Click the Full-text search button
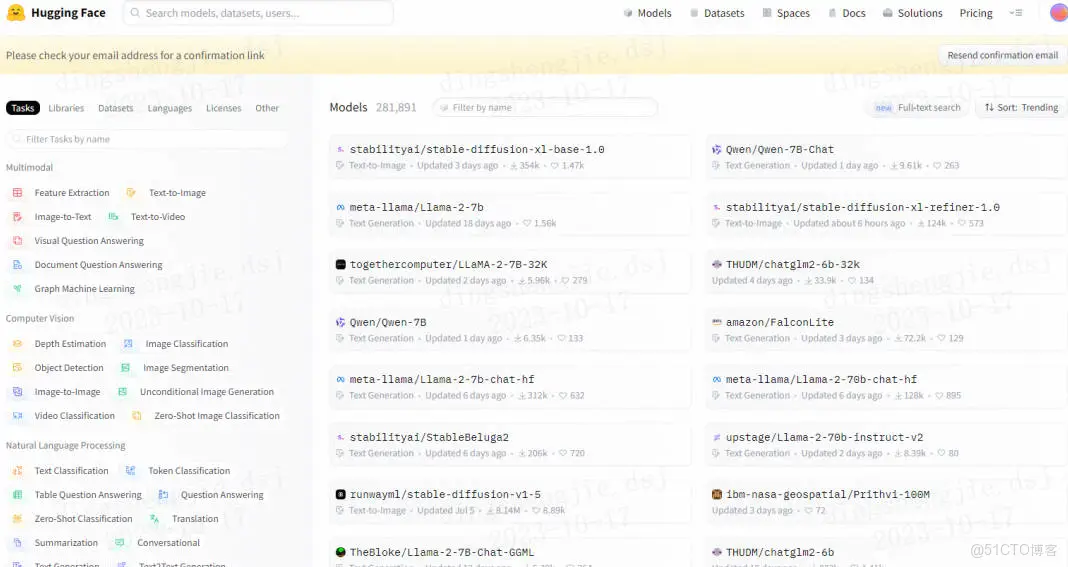Screen dimensions: 1068x567 pos(918,108)
